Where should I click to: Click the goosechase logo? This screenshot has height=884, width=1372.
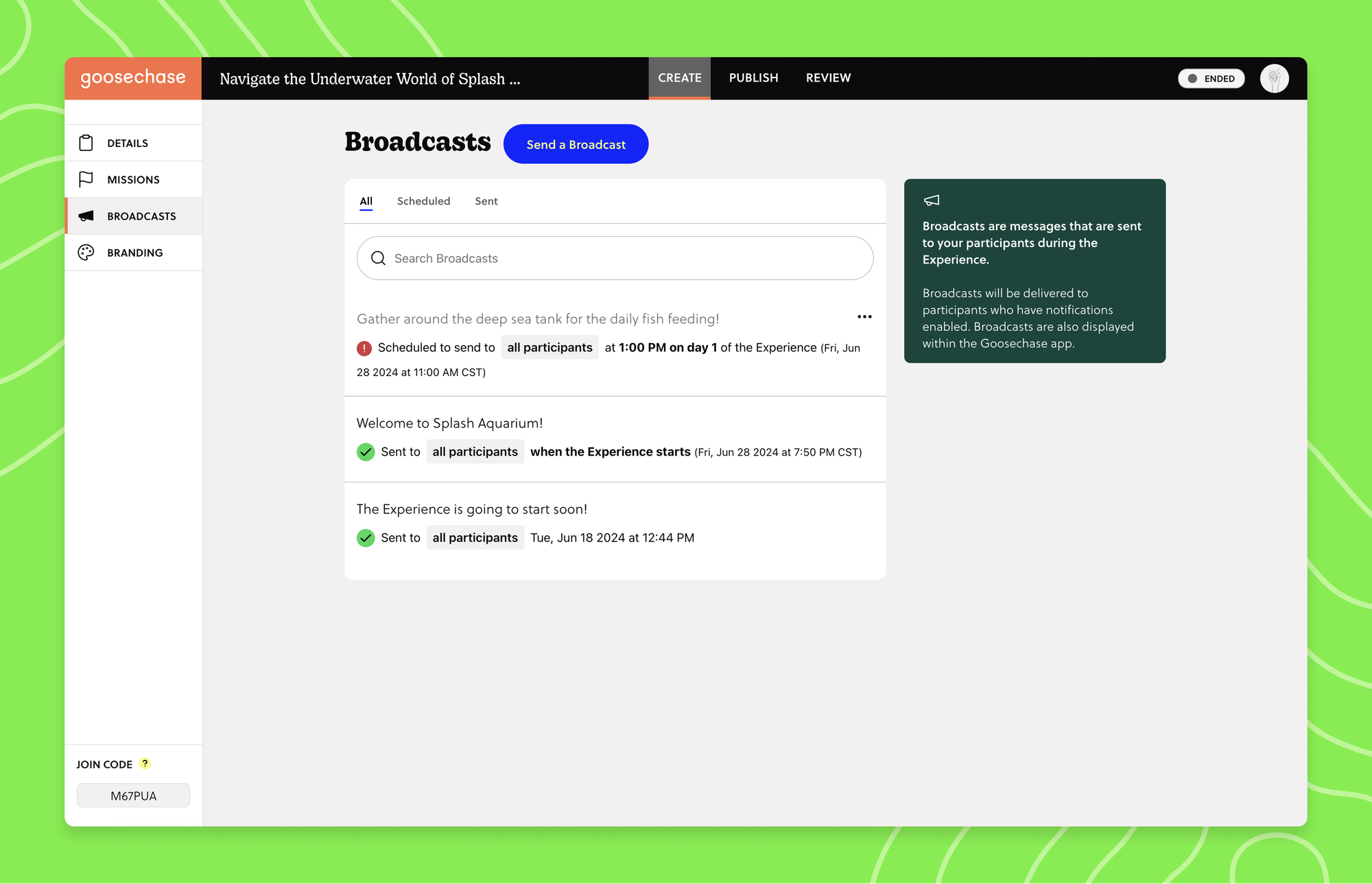pyautogui.click(x=132, y=78)
